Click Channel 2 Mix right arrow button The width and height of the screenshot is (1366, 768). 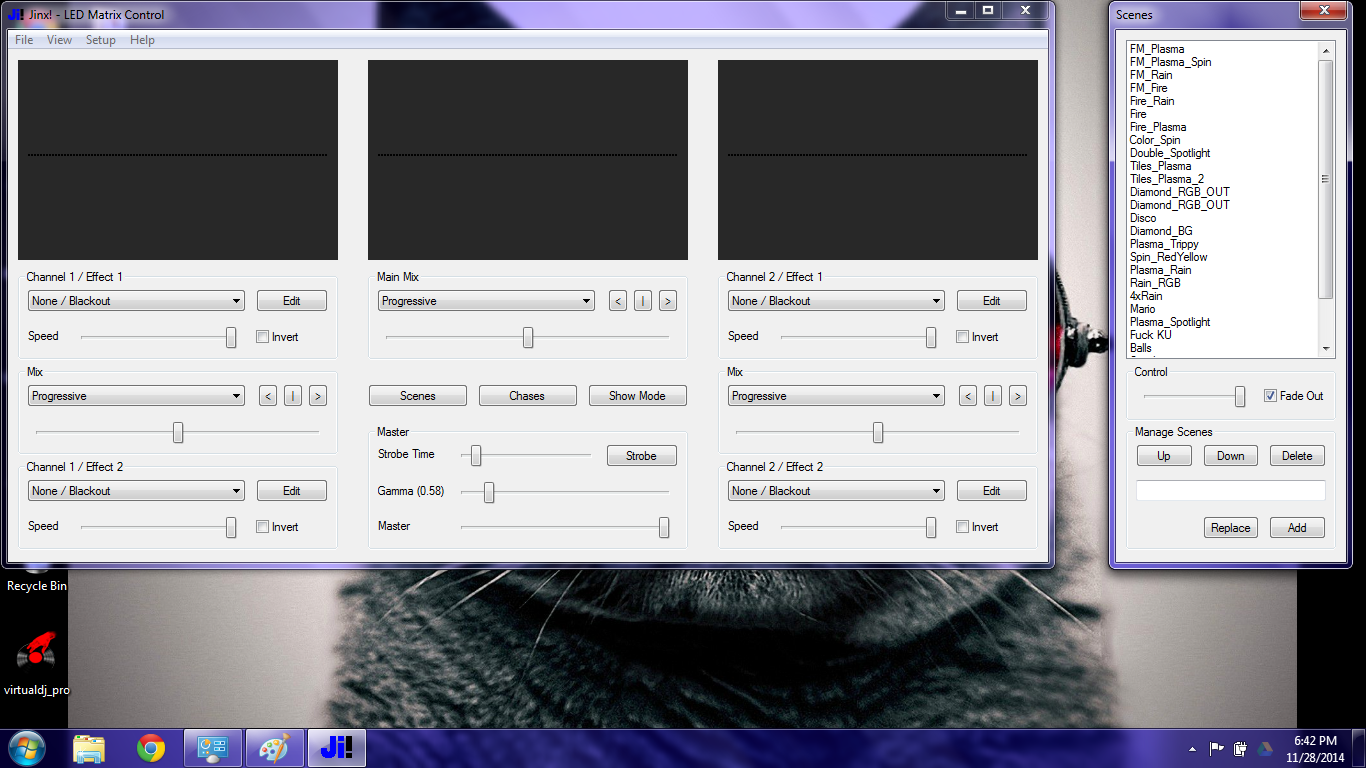tap(1018, 396)
